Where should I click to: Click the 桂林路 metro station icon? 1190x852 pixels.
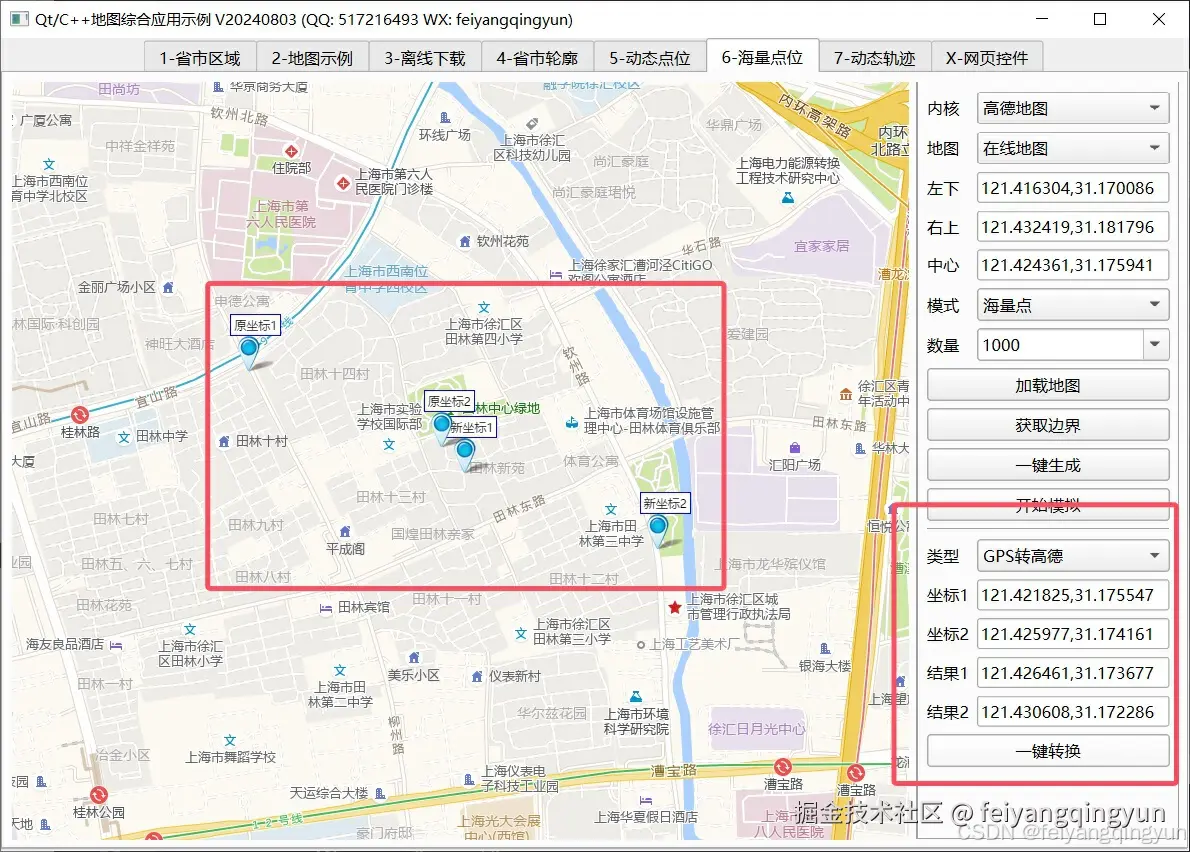[x=78, y=414]
